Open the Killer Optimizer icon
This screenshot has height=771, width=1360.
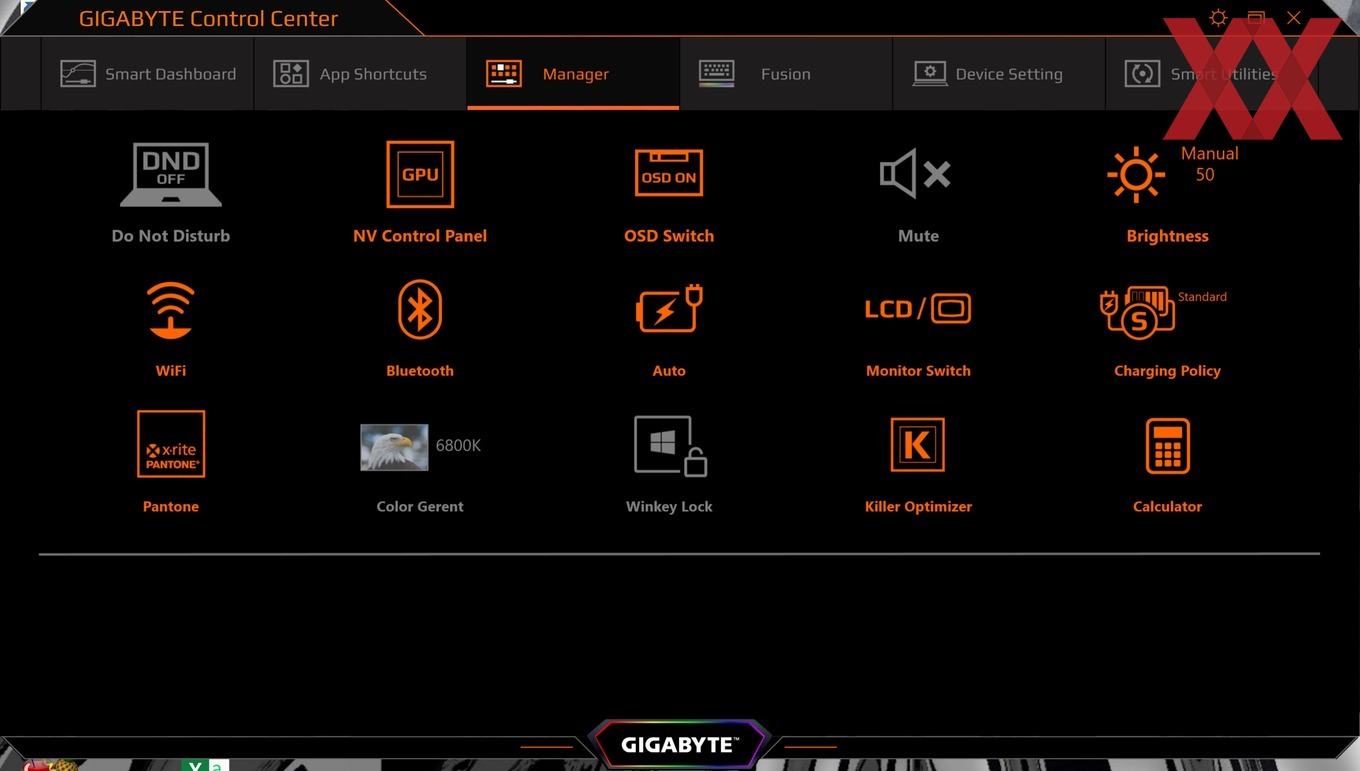[x=918, y=445]
